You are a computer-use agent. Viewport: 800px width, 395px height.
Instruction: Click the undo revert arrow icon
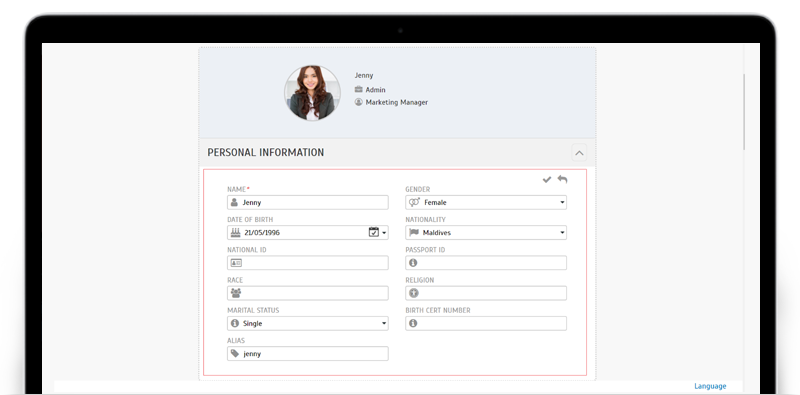pyautogui.click(x=562, y=179)
